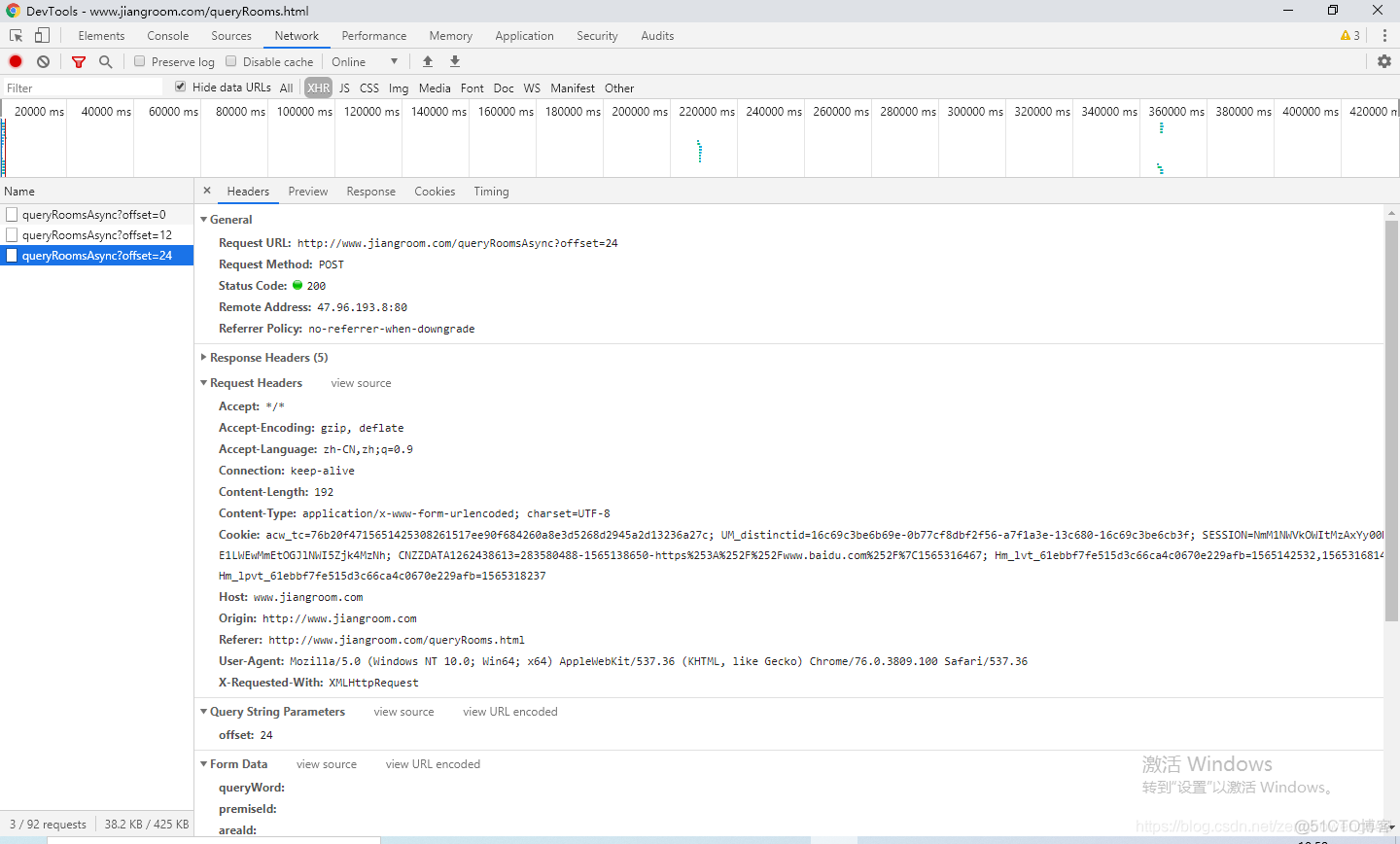Select the All resource type filter
Screen dimensions: 1400x844
pyautogui.click(x=286, y=88)
